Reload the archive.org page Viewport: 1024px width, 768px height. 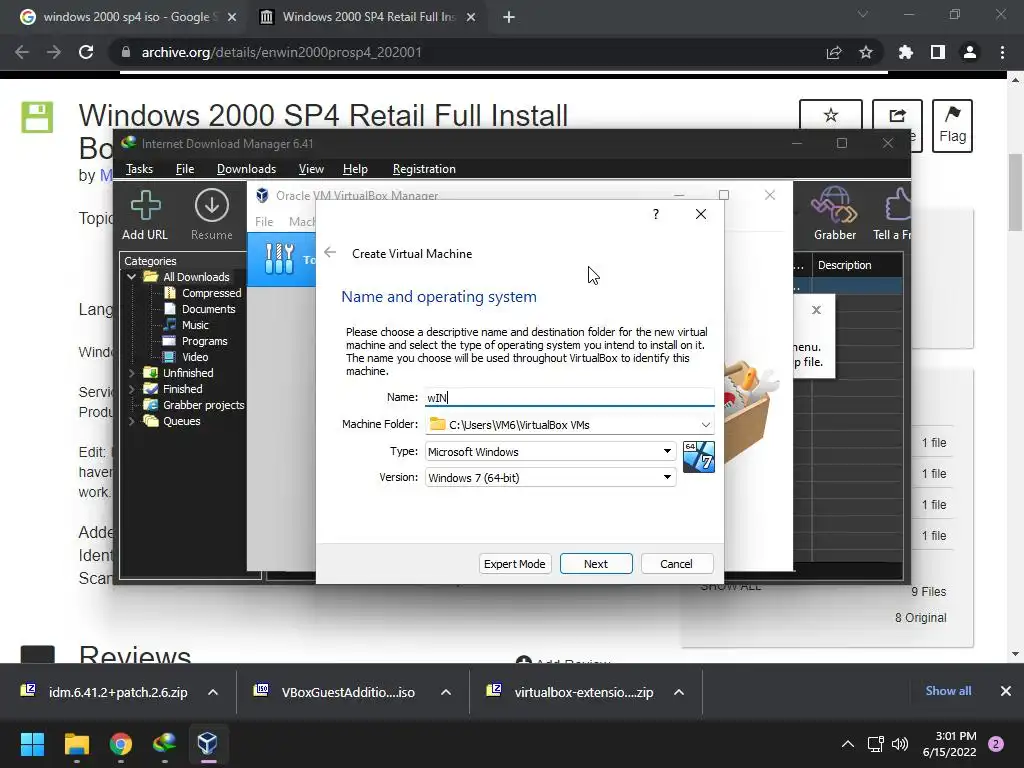86,52
